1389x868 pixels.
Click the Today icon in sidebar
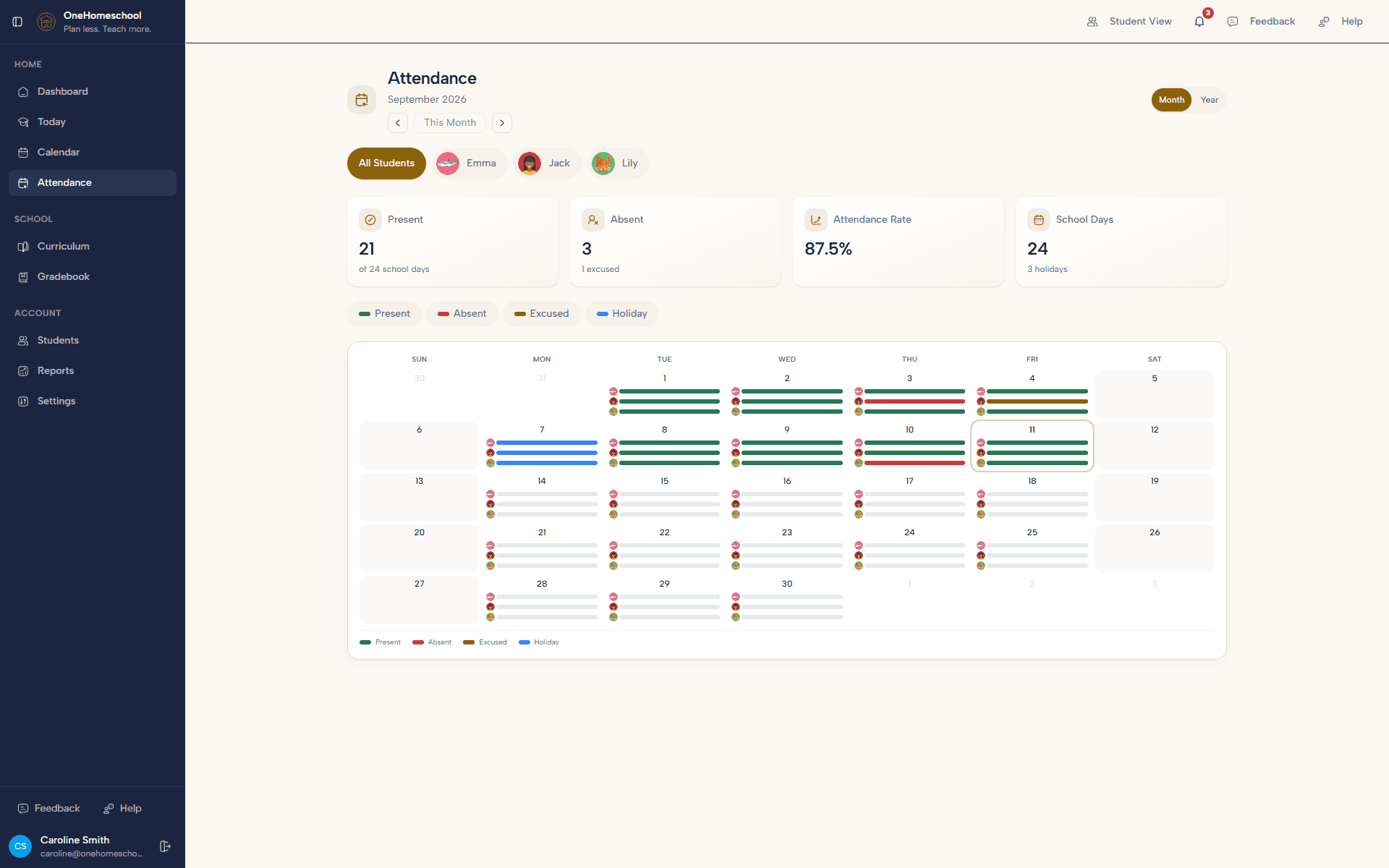pyautogui.click(x=23, y=122)
